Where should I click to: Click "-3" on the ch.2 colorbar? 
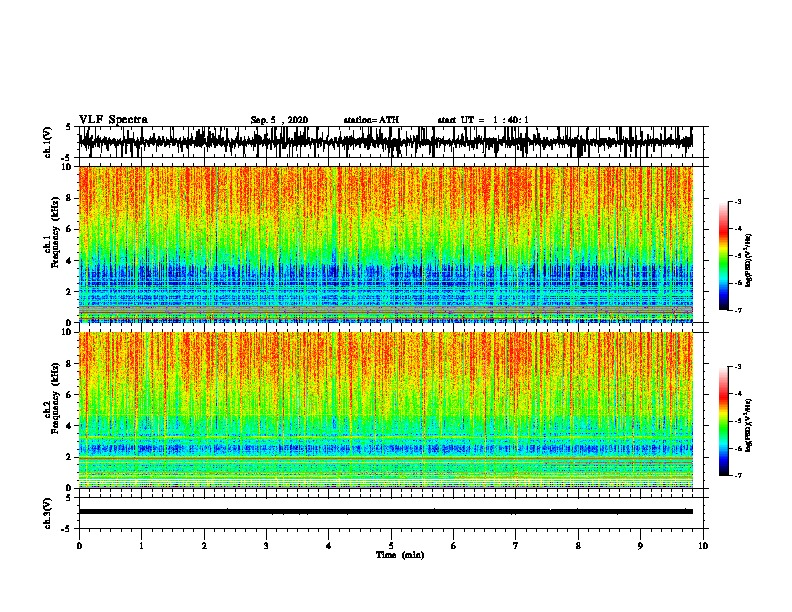coord(738,367)
